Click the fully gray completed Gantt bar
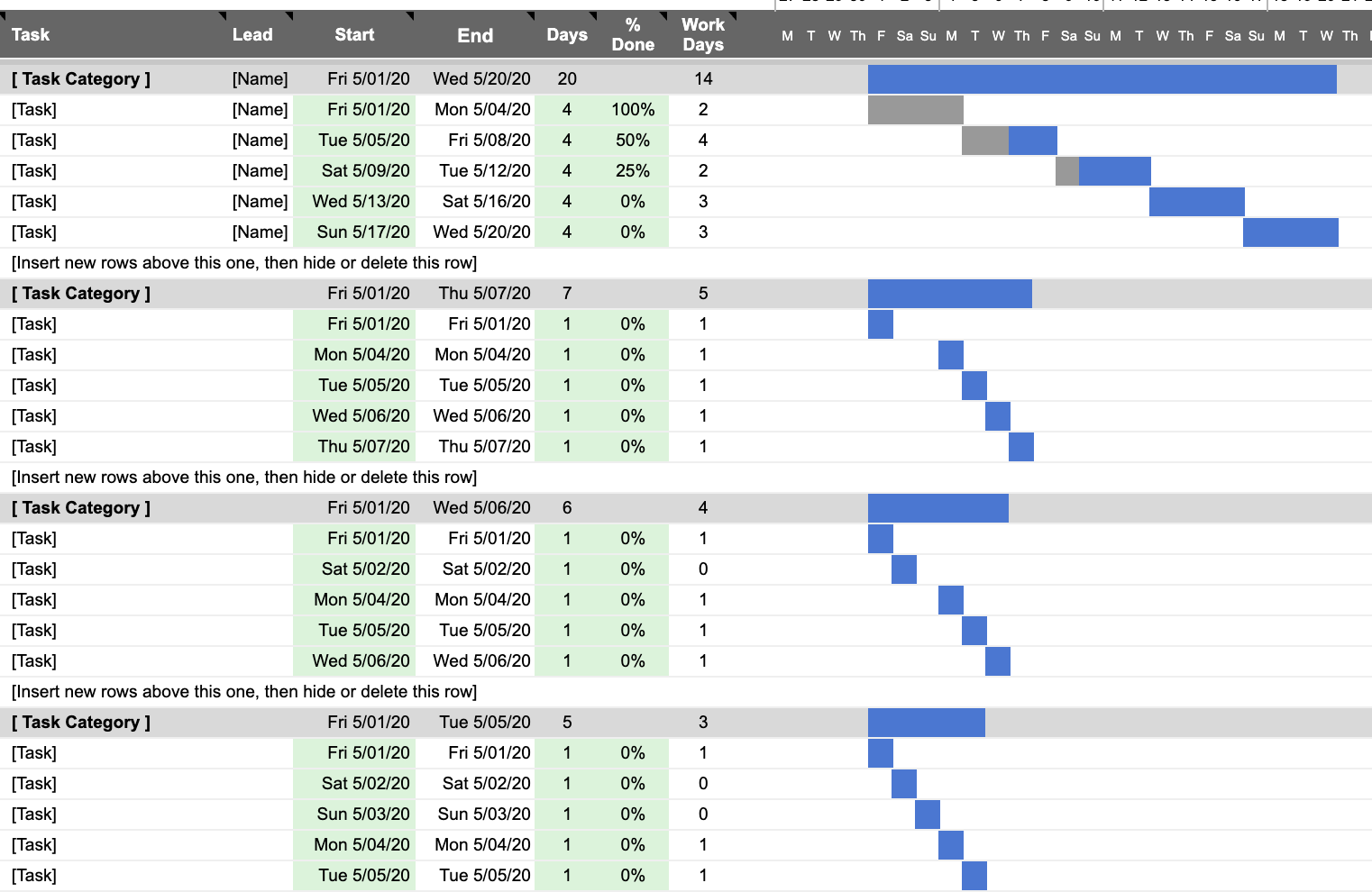This screenshot has height=892, width=1372. pos(915,110)
